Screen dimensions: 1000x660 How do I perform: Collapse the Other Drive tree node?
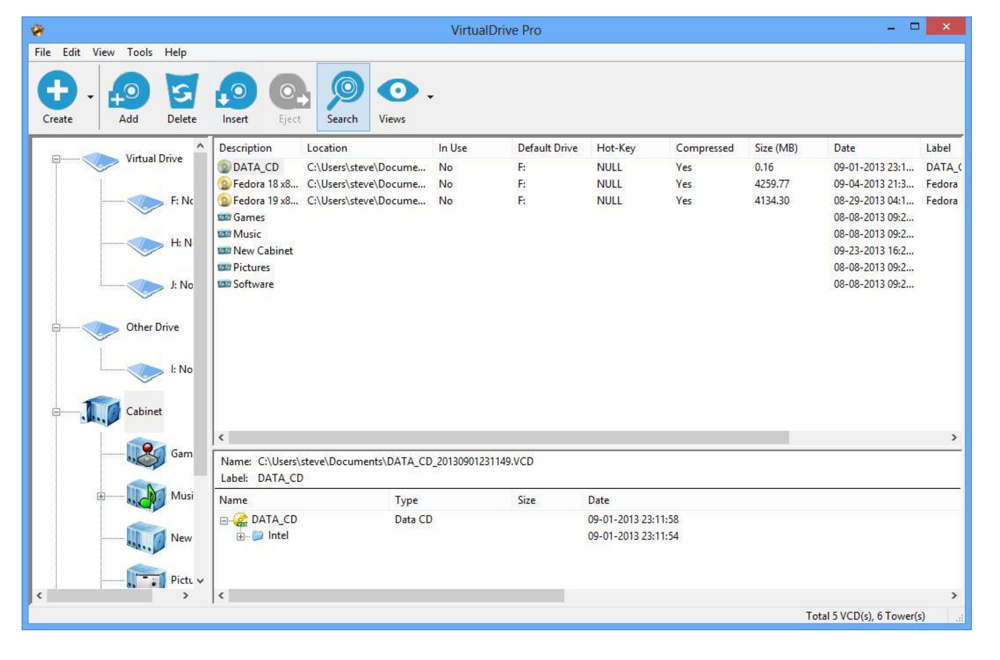pyautogui.click(x=56, y=328)
